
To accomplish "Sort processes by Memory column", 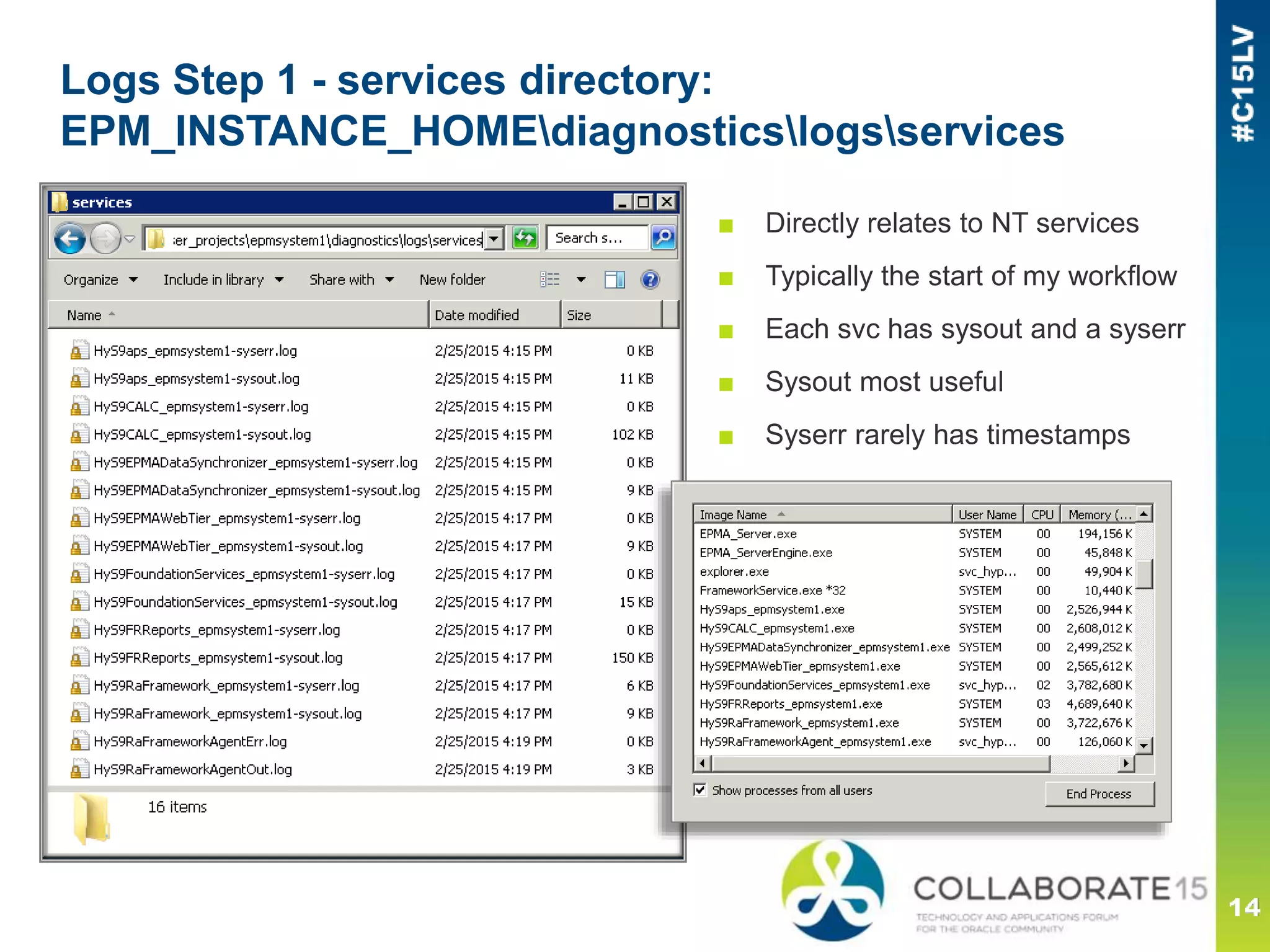I will pyautogui.click(x=1099, y=514).
